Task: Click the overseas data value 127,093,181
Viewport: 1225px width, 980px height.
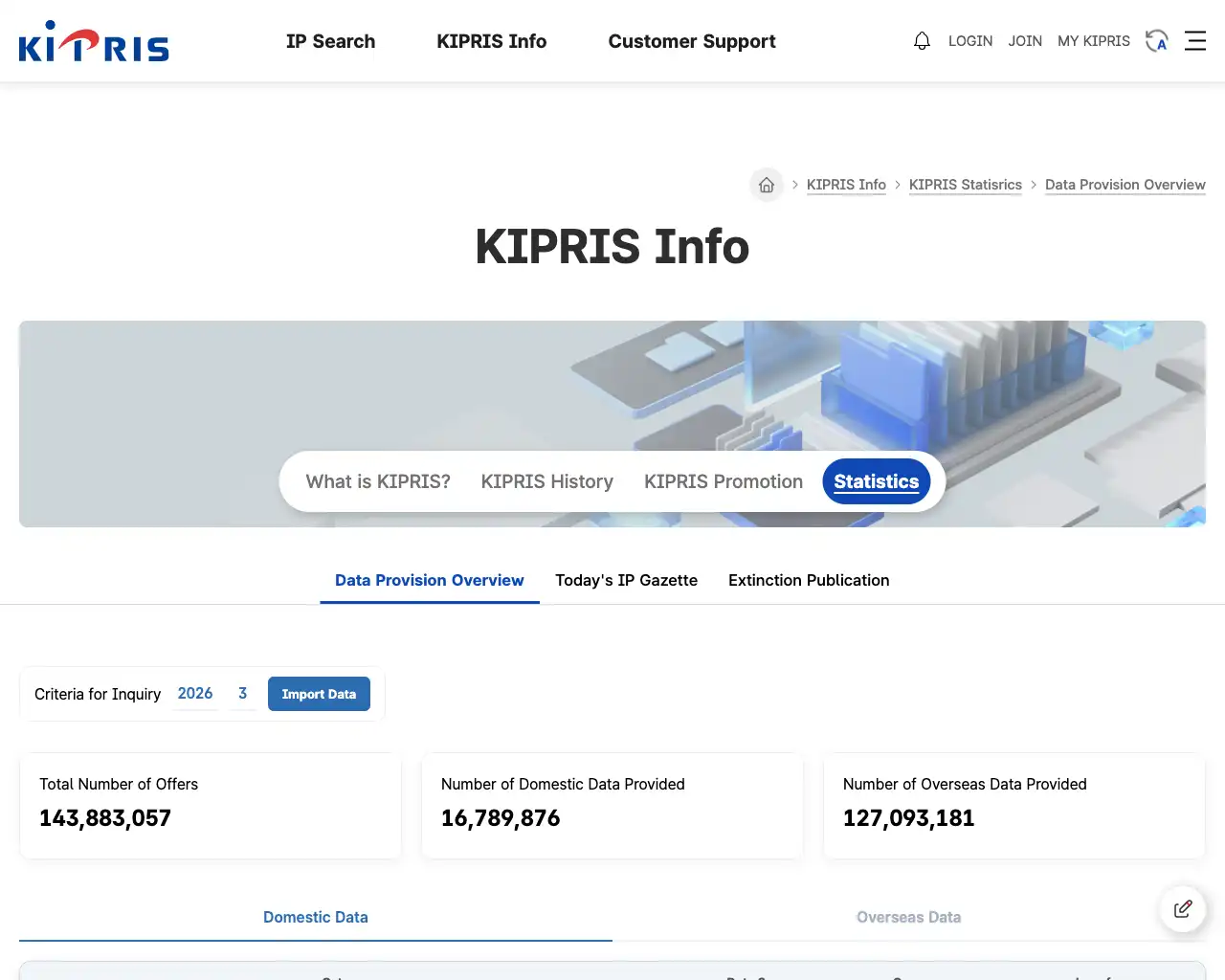Action: 908,818
